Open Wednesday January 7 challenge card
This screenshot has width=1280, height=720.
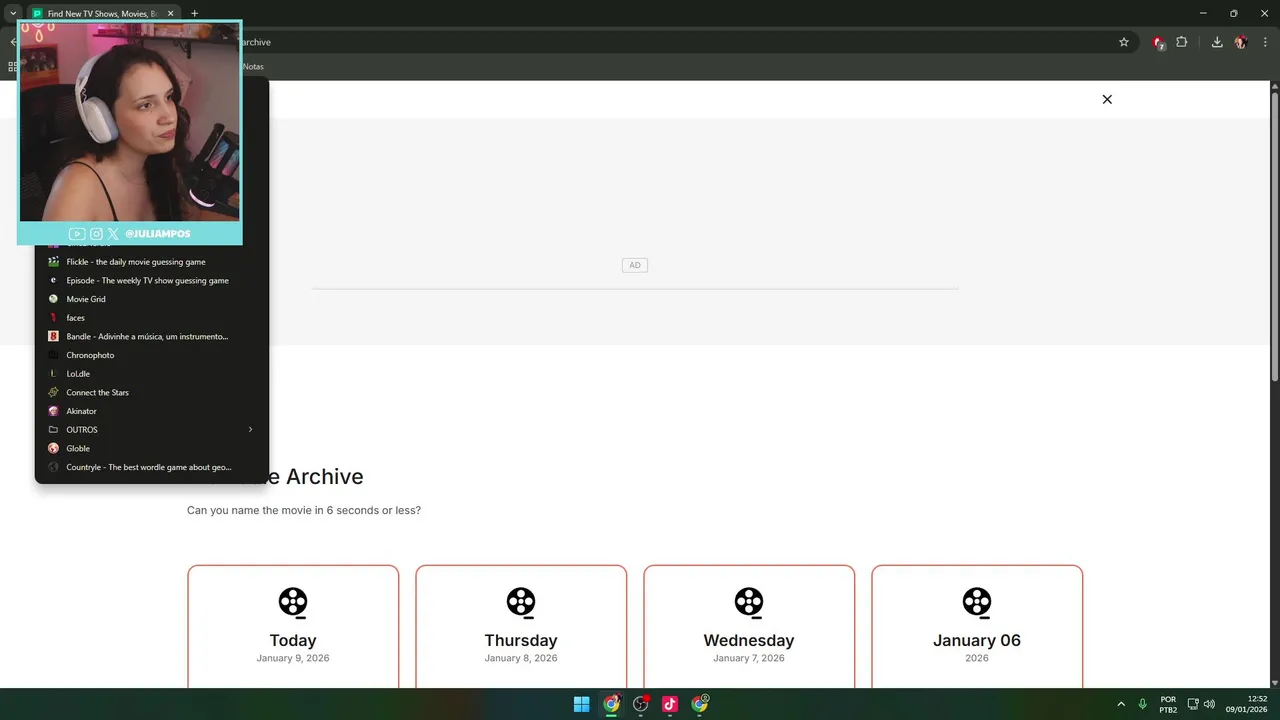(x=749, y=627)
